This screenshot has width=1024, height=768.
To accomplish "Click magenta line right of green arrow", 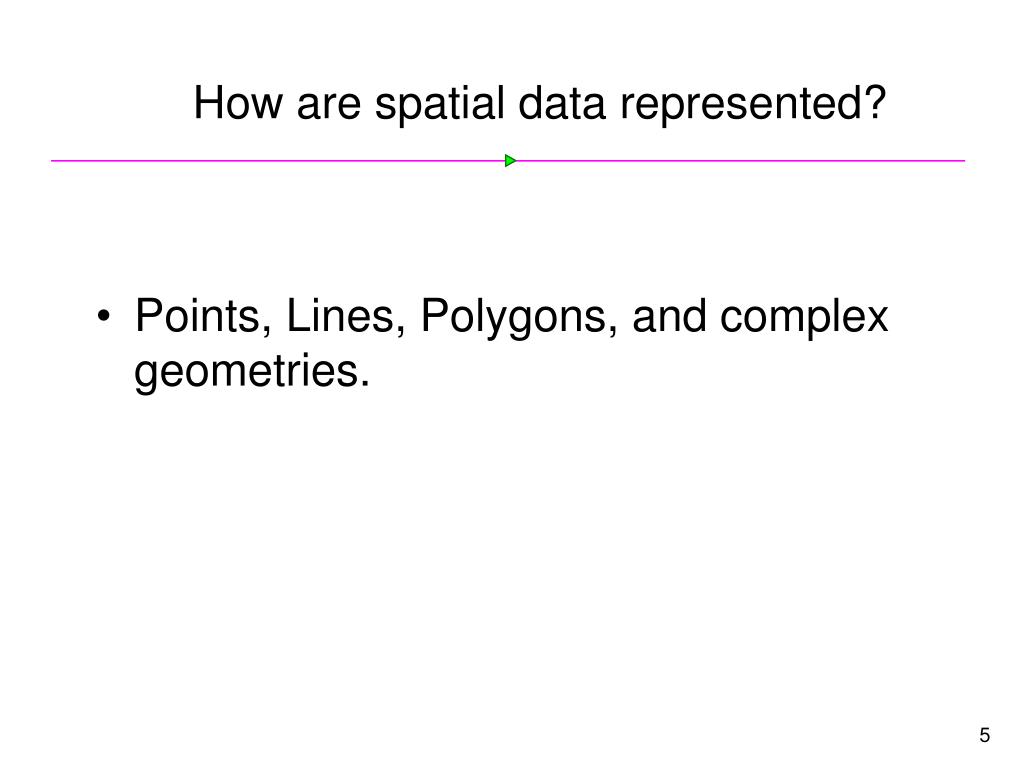I will pos(741,161).
